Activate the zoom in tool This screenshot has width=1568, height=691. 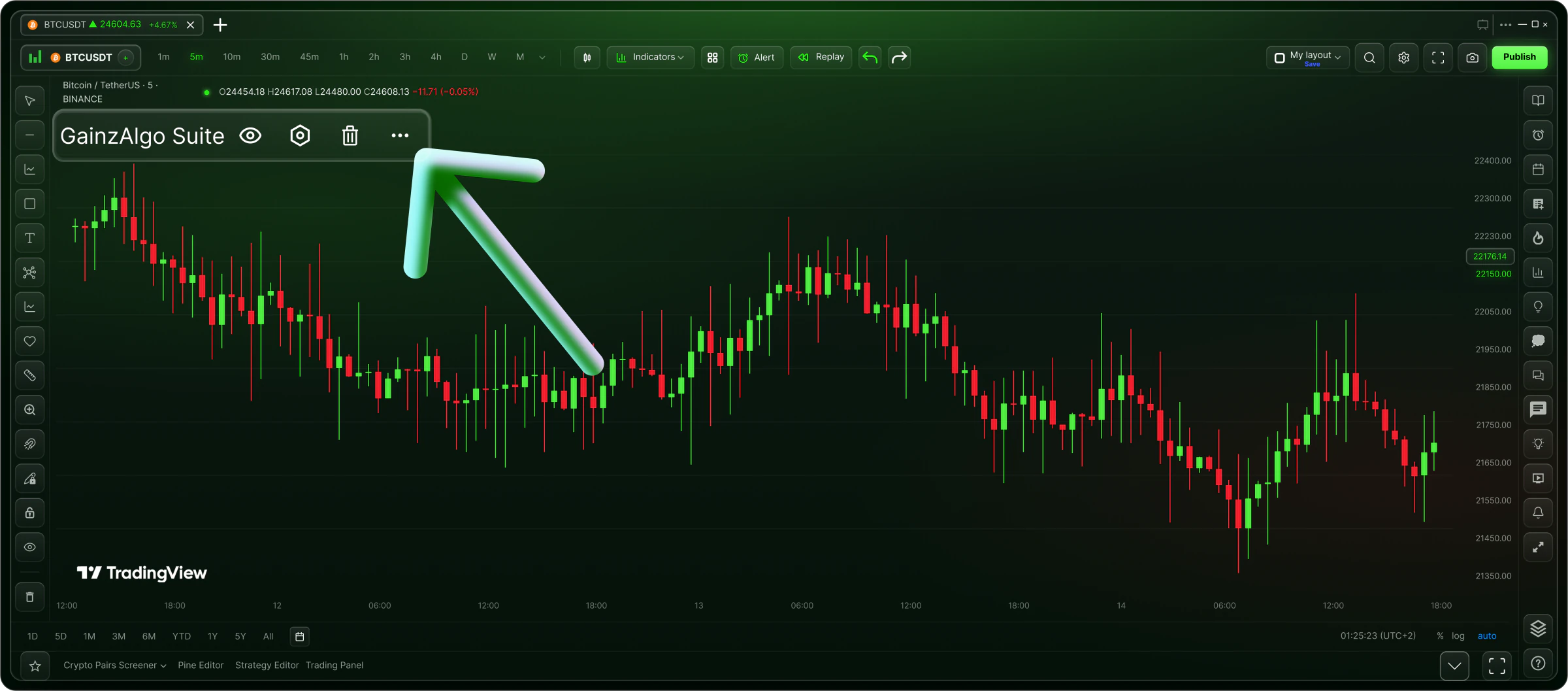30,410
